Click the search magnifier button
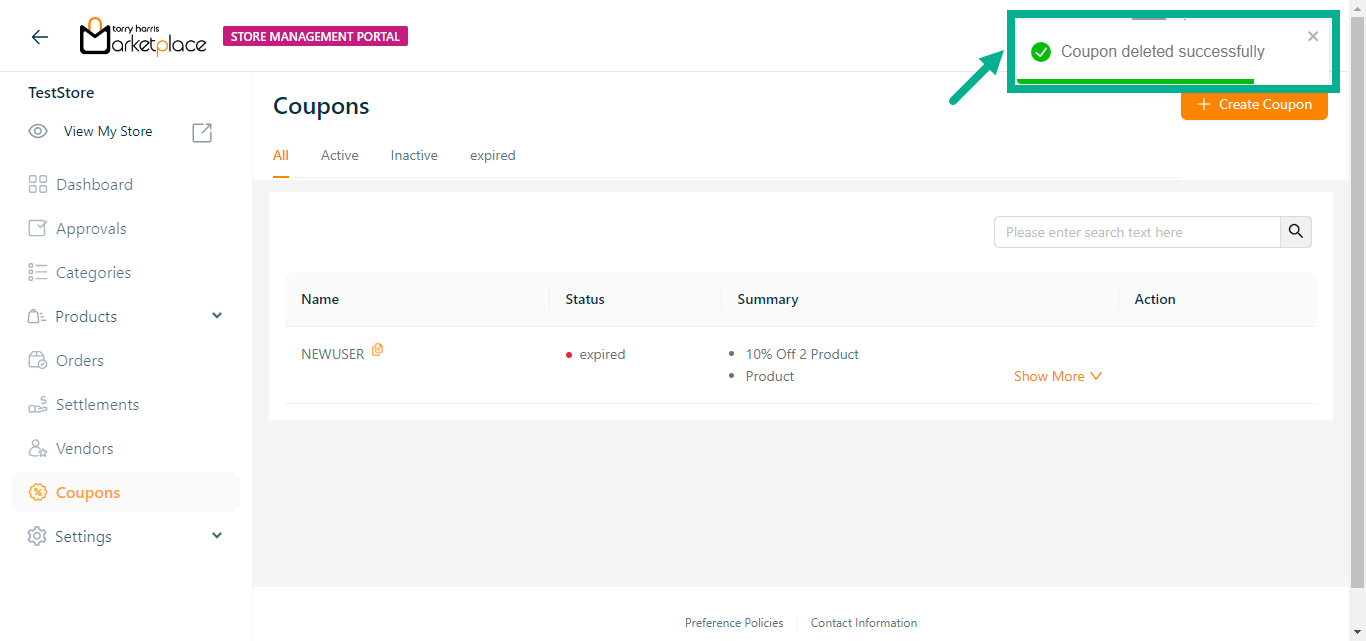The image size is (1366, 641). point(1295,232)
